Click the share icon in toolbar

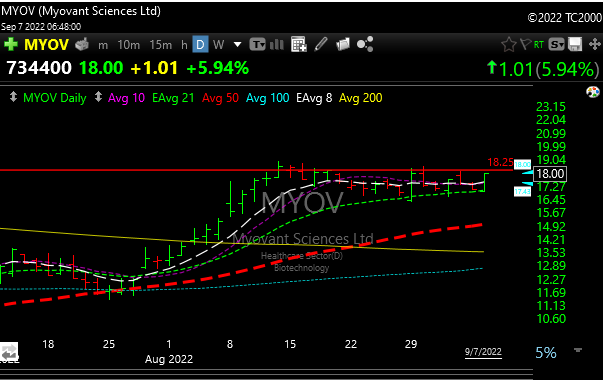pyautogui.click(x=365, y=45)
